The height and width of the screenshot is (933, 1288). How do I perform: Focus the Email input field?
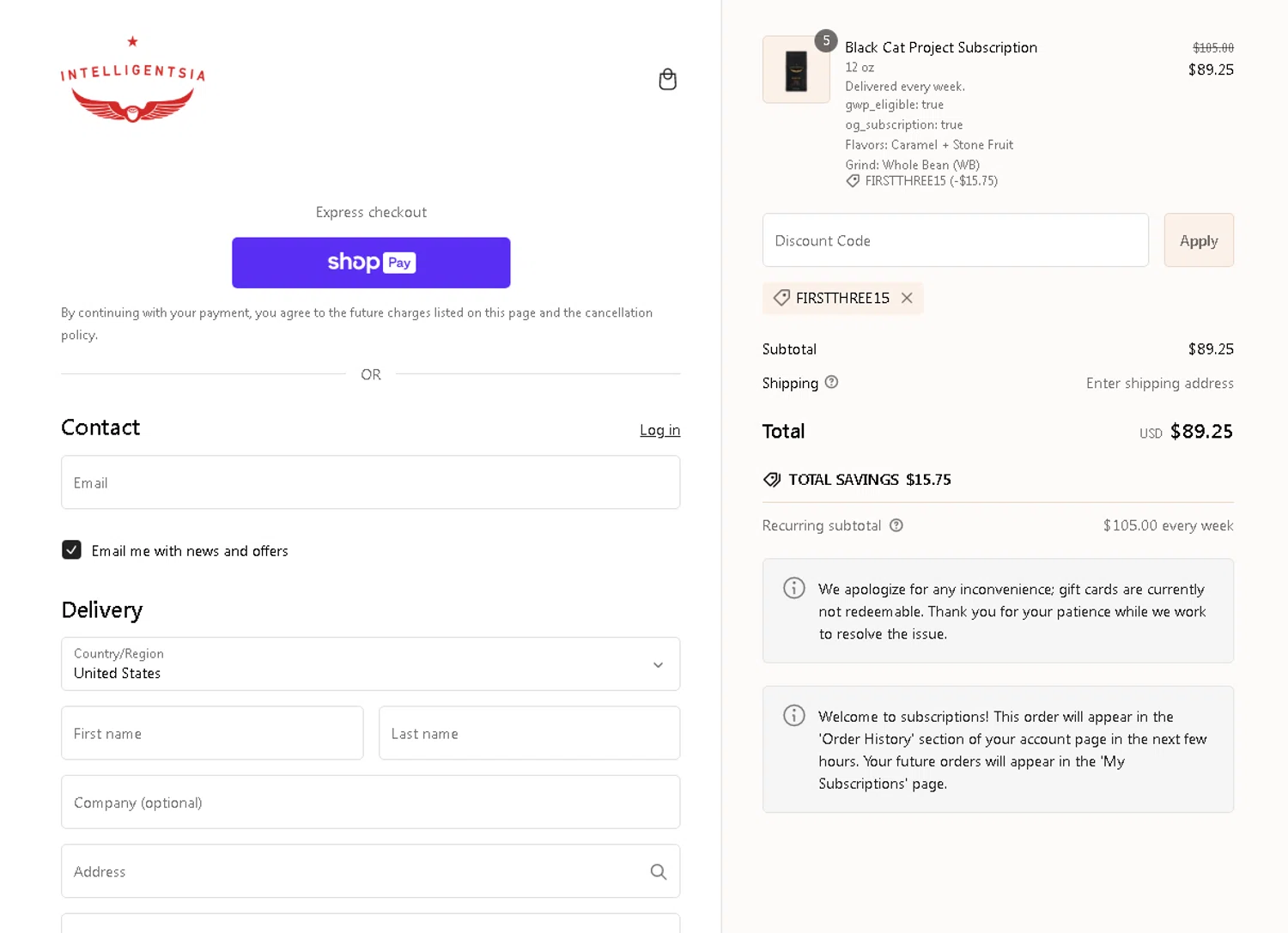pos(370,482)
